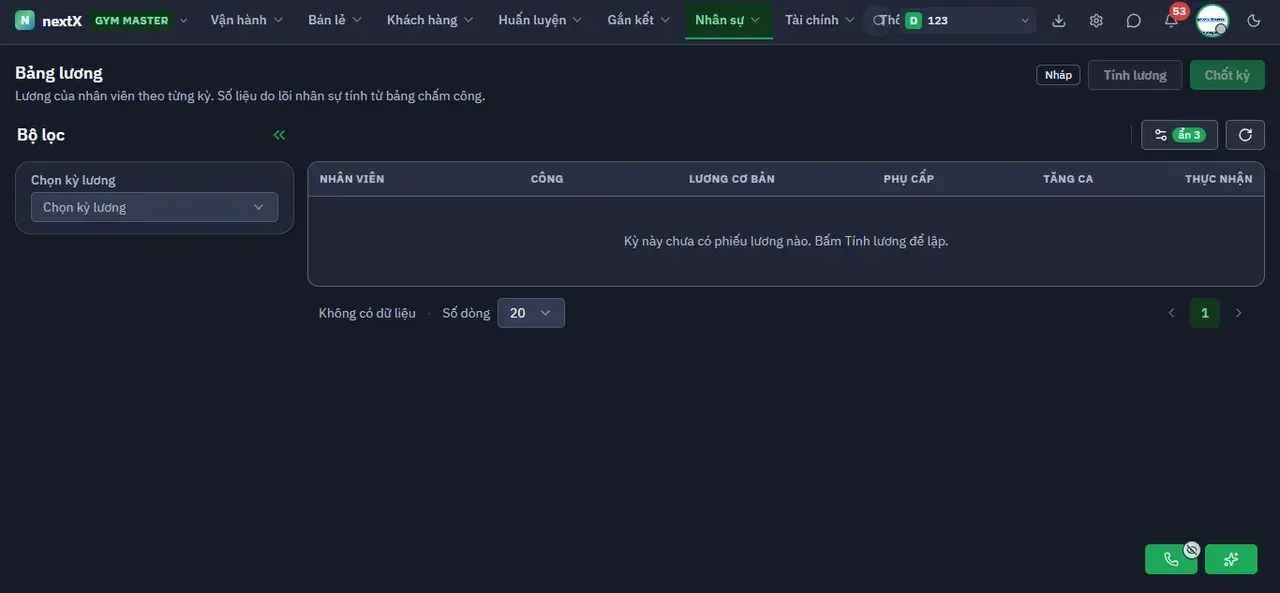Open the Gắn kết menu
The image size is (1280, 593).
[639, 20]
